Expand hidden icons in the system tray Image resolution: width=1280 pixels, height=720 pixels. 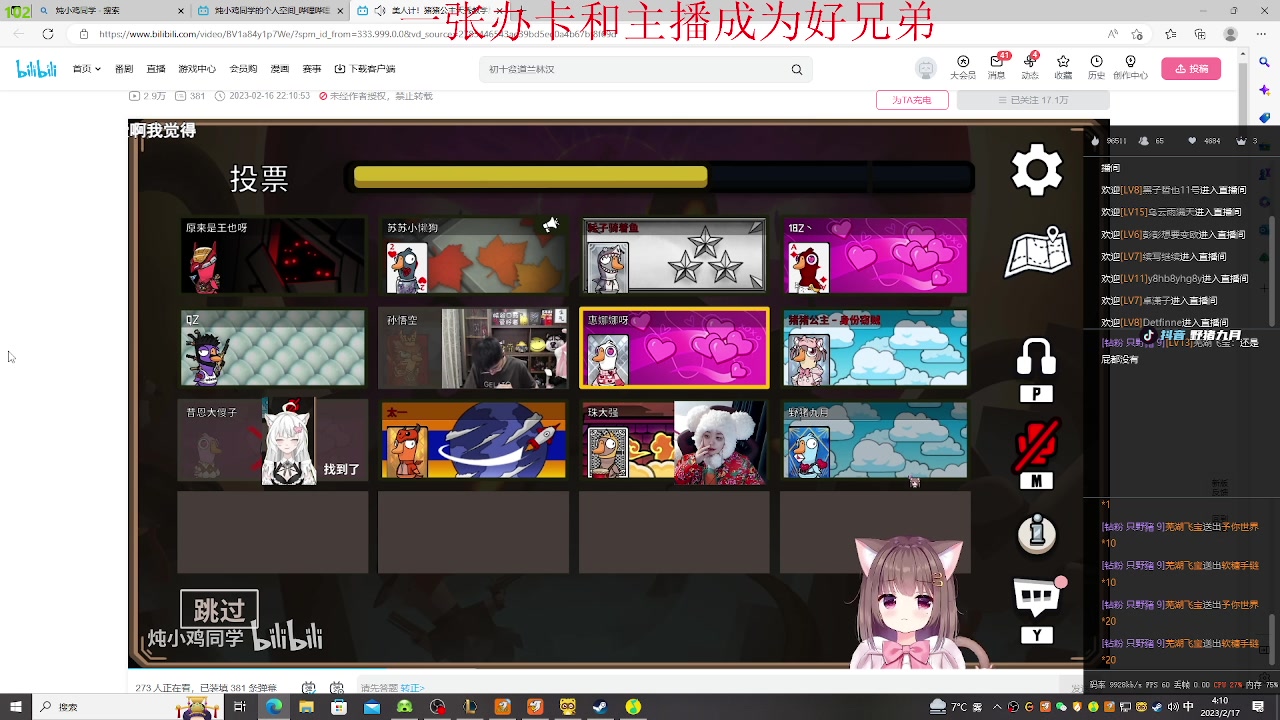996,707
